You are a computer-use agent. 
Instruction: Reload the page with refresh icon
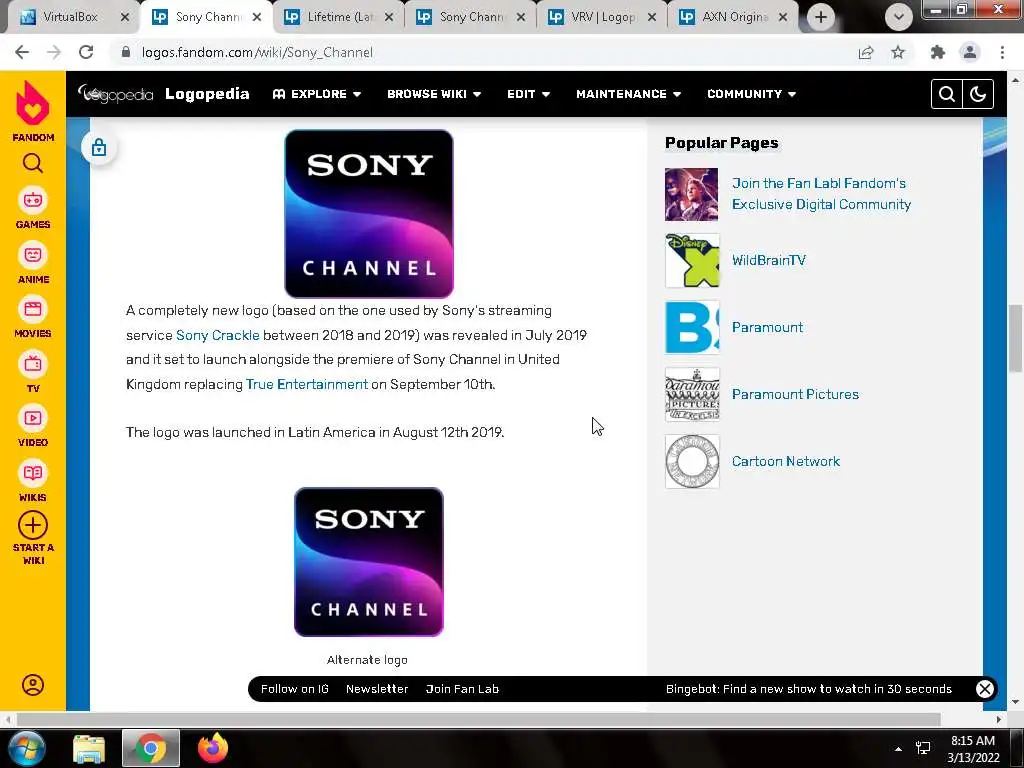coord(86,52)
